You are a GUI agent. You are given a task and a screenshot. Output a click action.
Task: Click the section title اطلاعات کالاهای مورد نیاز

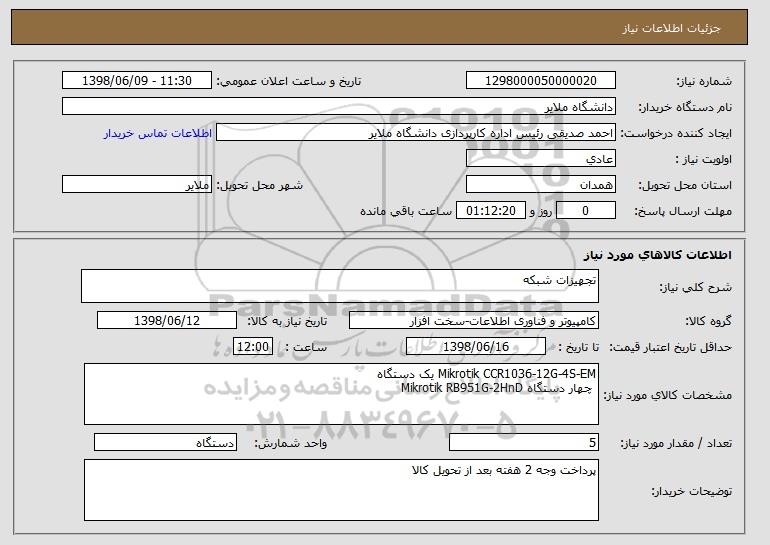[658, 254]
